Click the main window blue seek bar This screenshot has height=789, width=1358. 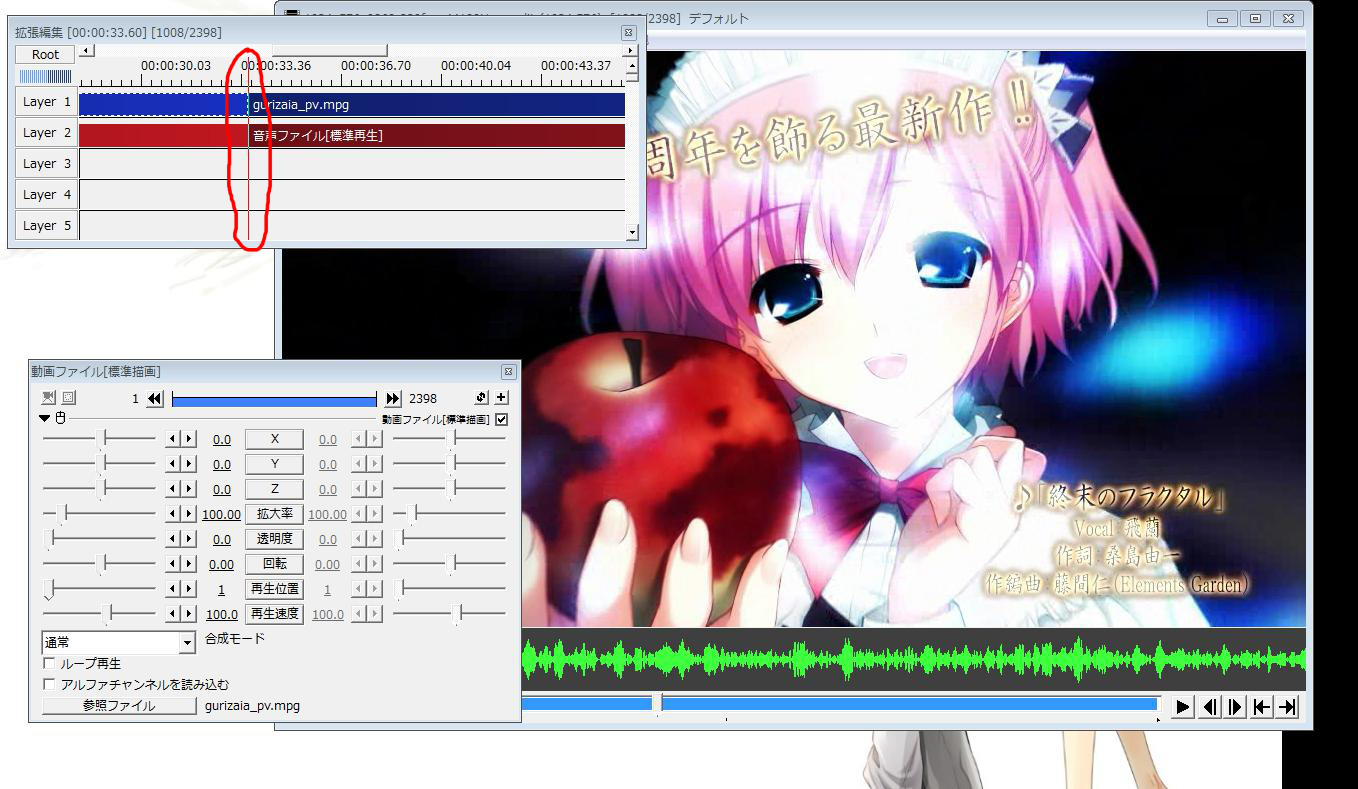(840, 704)
